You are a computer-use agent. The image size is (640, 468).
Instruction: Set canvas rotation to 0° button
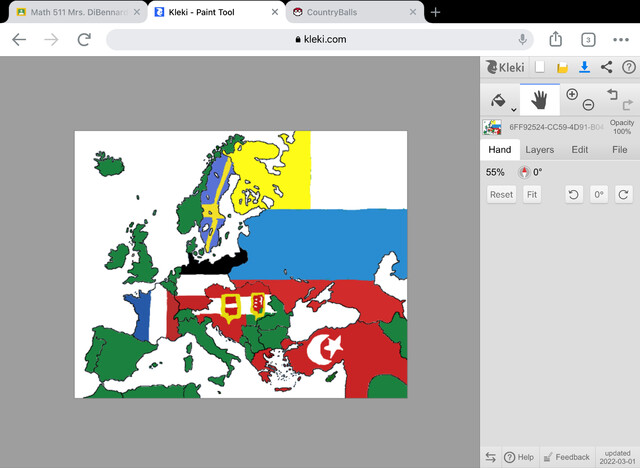[x=599, y=195]
